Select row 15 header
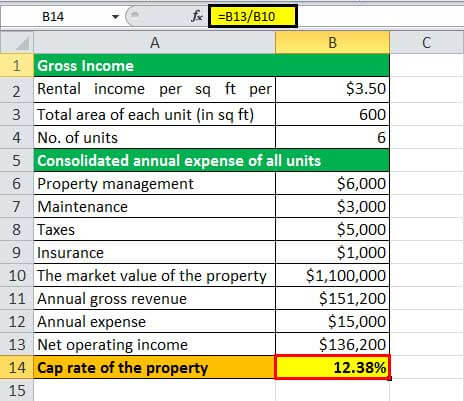 (17, 390)
